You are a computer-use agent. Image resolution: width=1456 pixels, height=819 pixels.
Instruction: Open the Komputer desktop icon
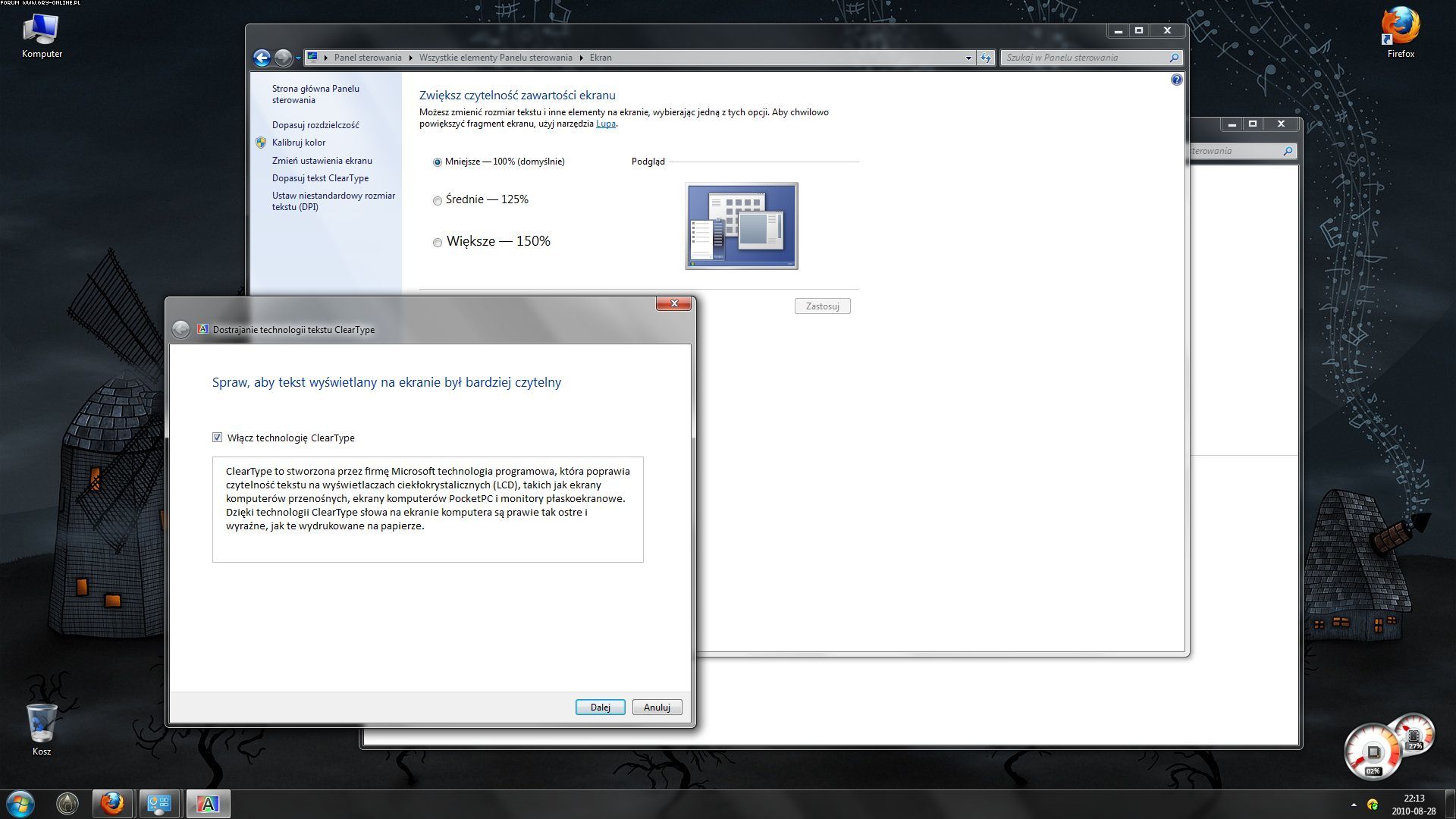coord(42,36)
